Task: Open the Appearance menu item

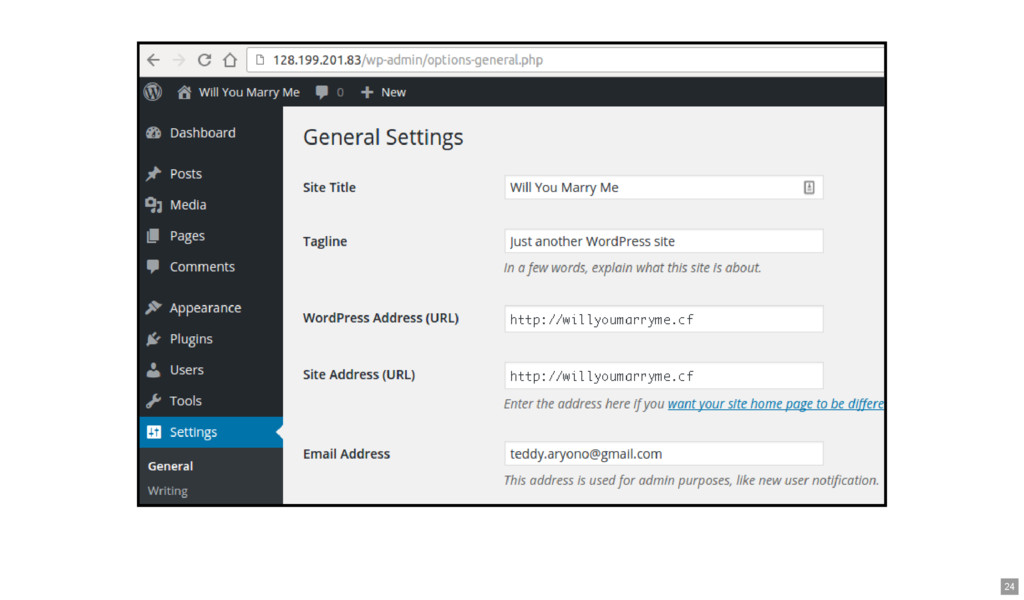Action: click(205, 308)
